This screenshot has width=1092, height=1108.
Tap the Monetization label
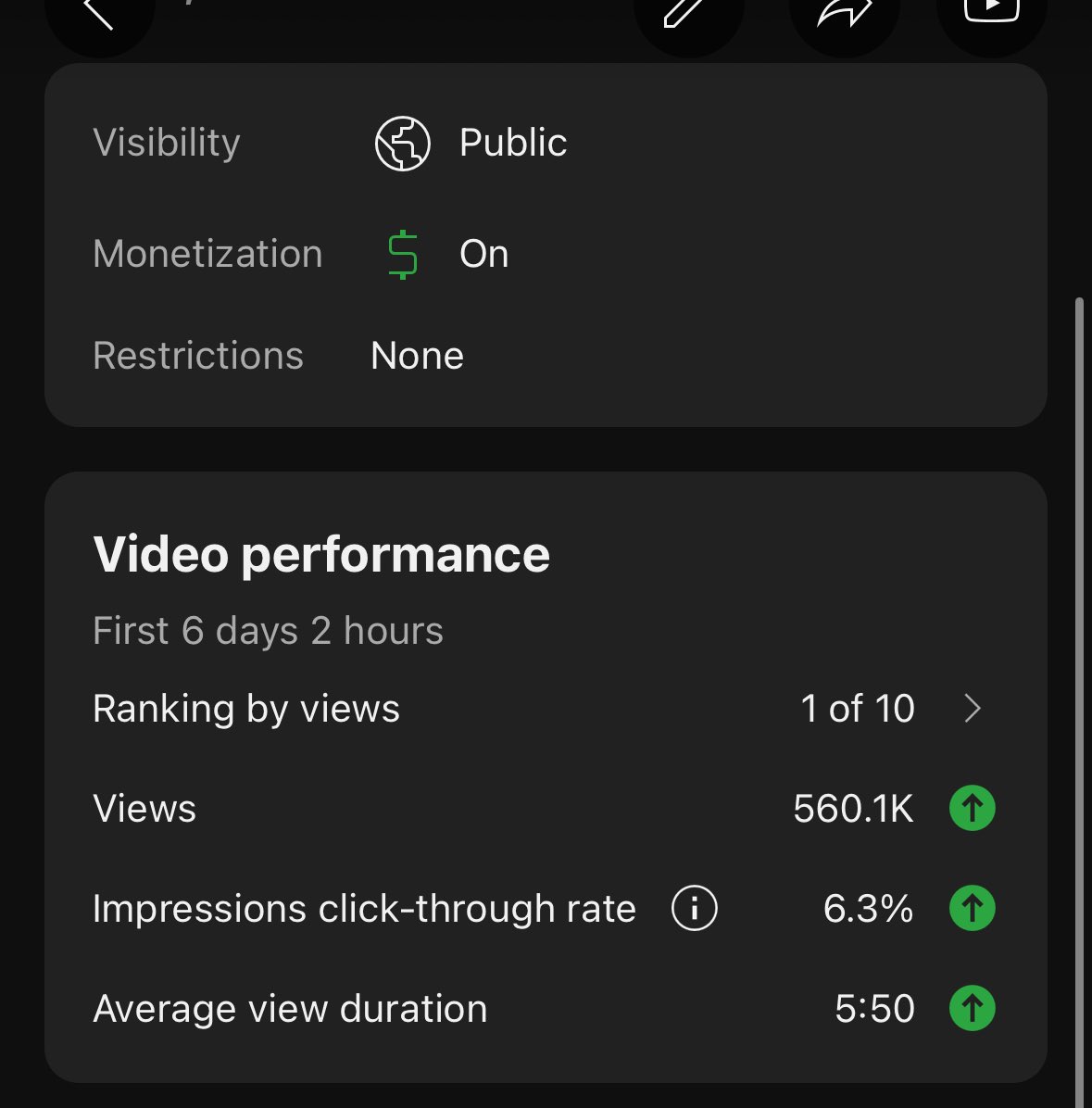tap(207, 254)
